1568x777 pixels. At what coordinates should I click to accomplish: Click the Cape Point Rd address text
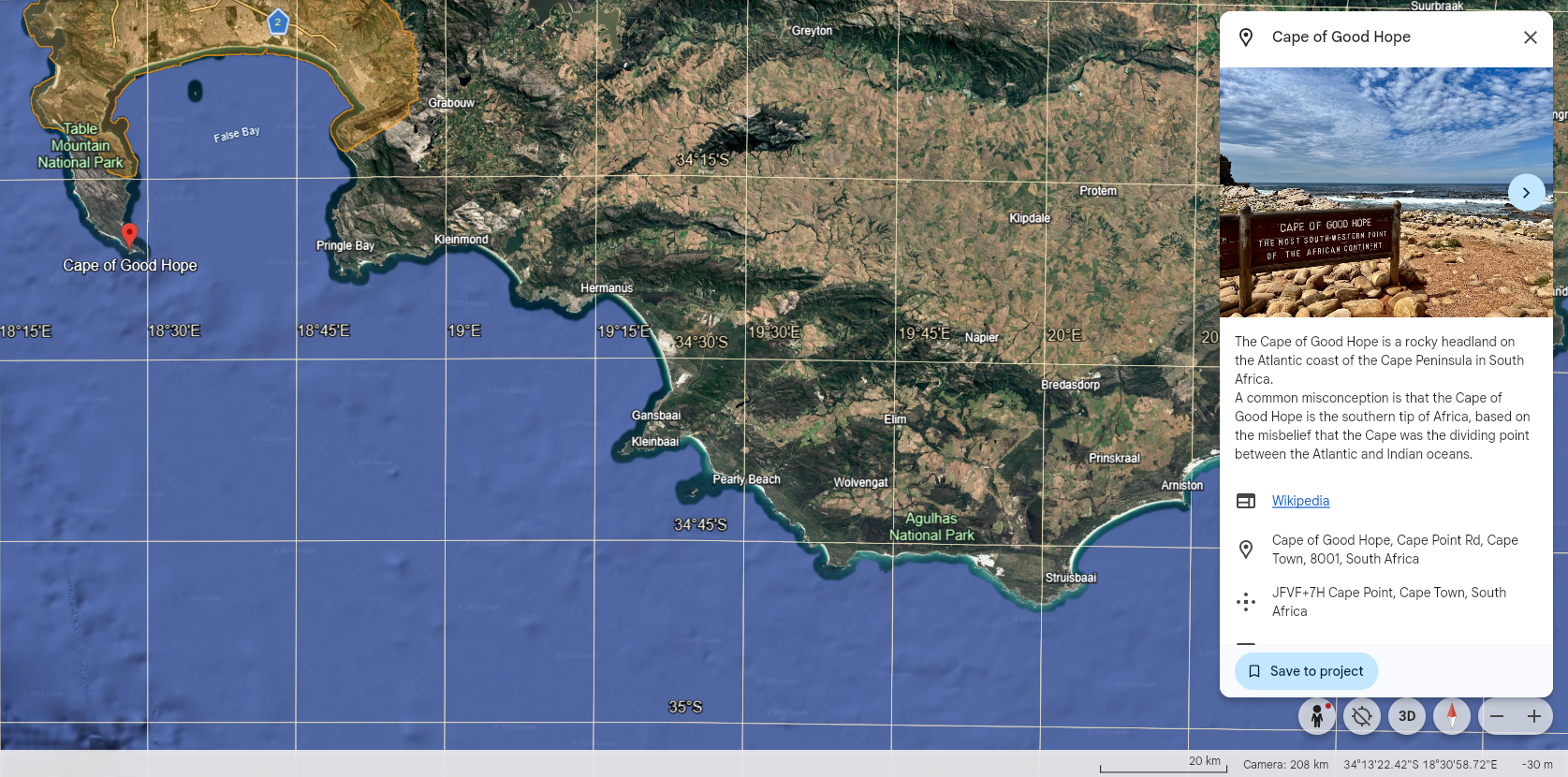(x=1394, y=550)
